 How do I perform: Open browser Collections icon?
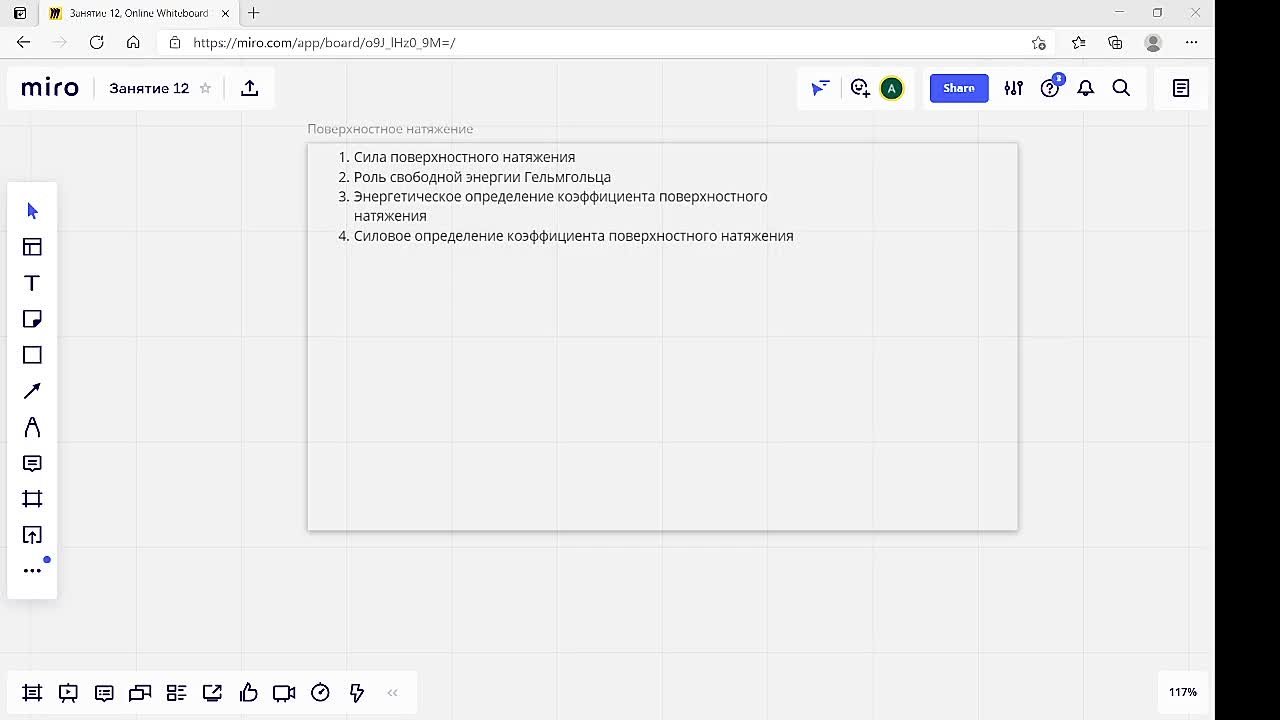(x=1115, y=43)
